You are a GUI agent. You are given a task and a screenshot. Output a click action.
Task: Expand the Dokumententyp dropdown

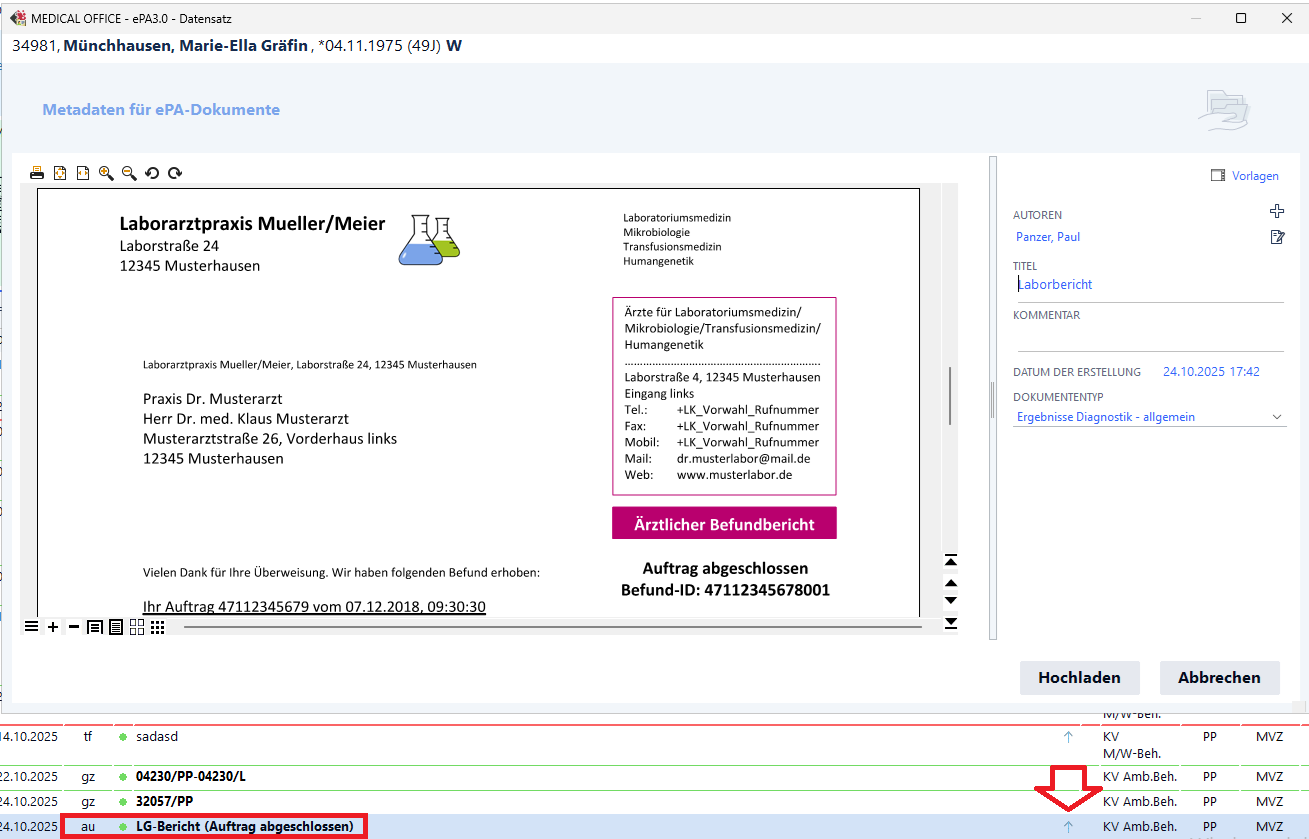(1276, 417)
